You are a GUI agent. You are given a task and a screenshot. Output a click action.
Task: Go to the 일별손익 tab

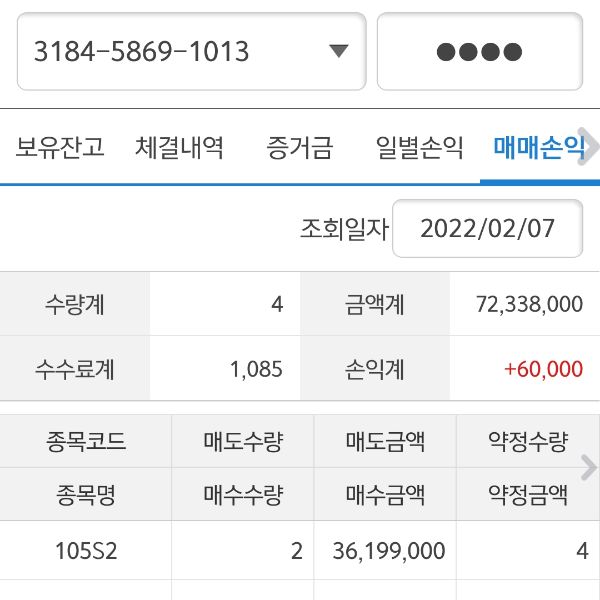tap(419, 149)
